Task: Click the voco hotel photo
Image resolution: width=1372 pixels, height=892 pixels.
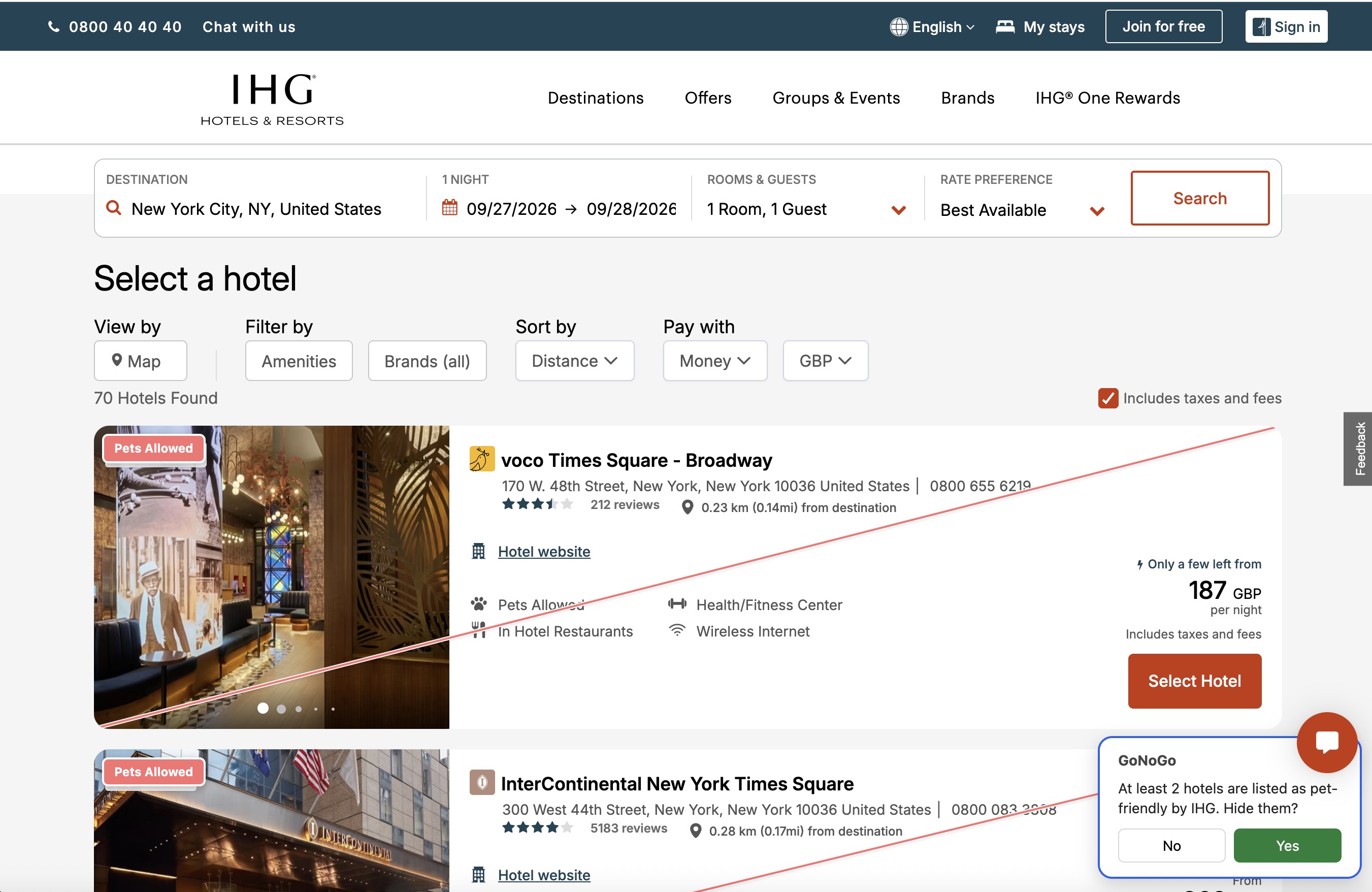Action: 272,577
